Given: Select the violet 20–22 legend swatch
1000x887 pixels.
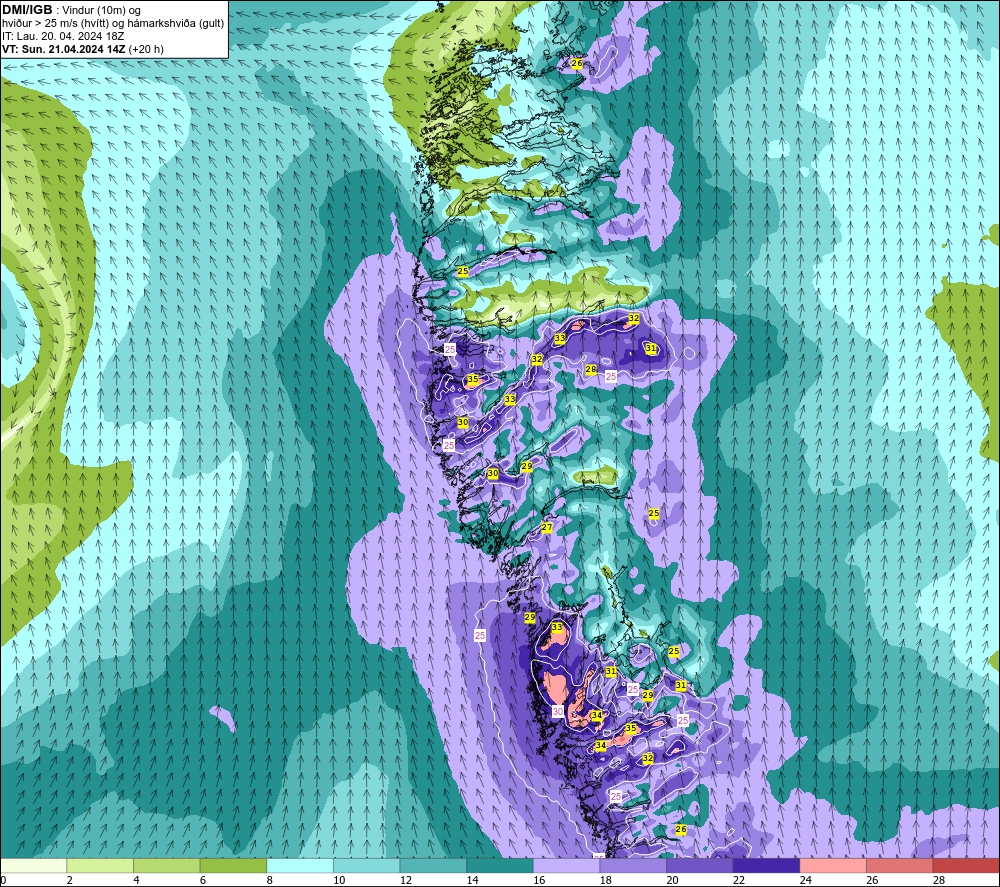Looking at the screenshot, I should point(700,865).
